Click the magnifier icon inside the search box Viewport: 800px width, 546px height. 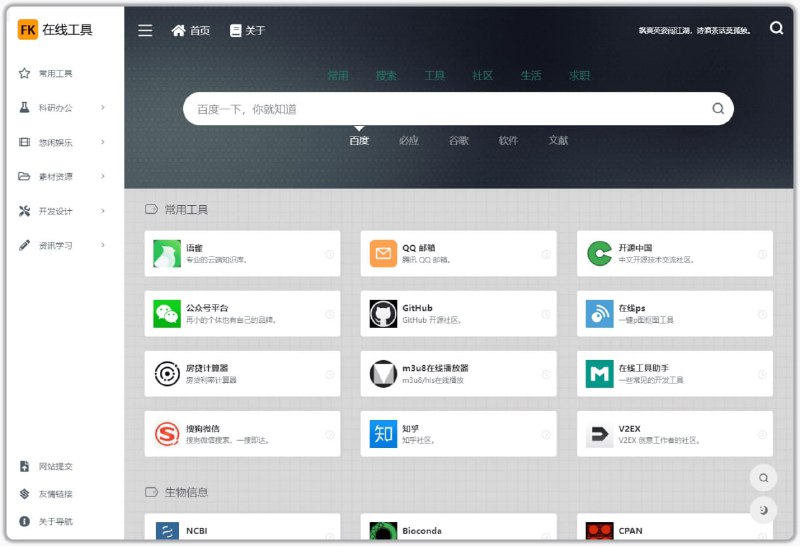click(717, 109)
